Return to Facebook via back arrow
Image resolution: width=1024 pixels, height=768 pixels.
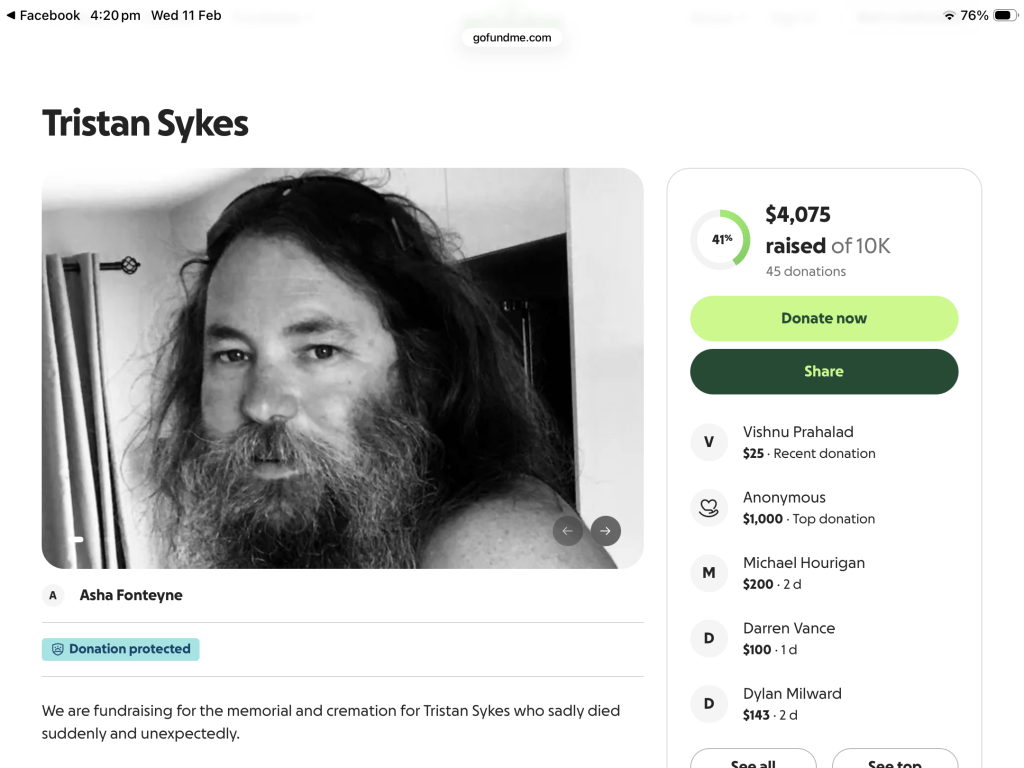coord(11,16)
